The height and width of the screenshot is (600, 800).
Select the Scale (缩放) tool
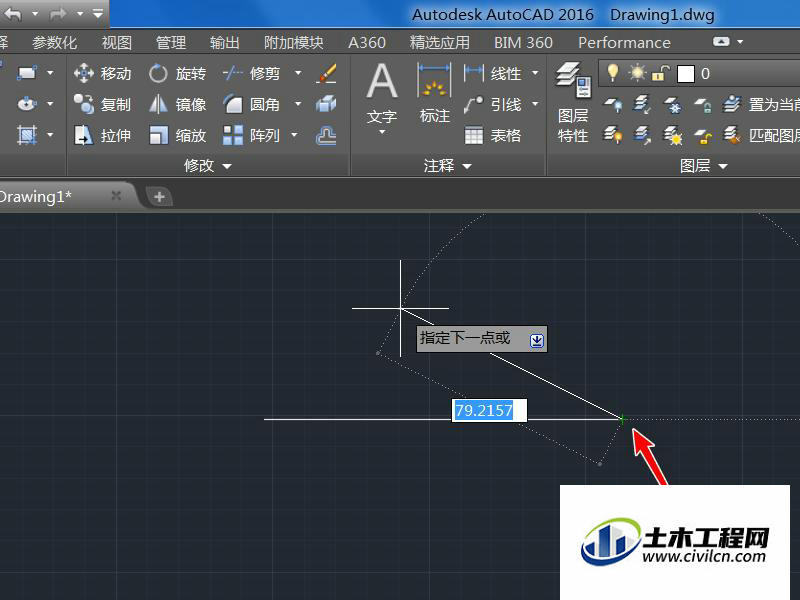tap(178, 136)
